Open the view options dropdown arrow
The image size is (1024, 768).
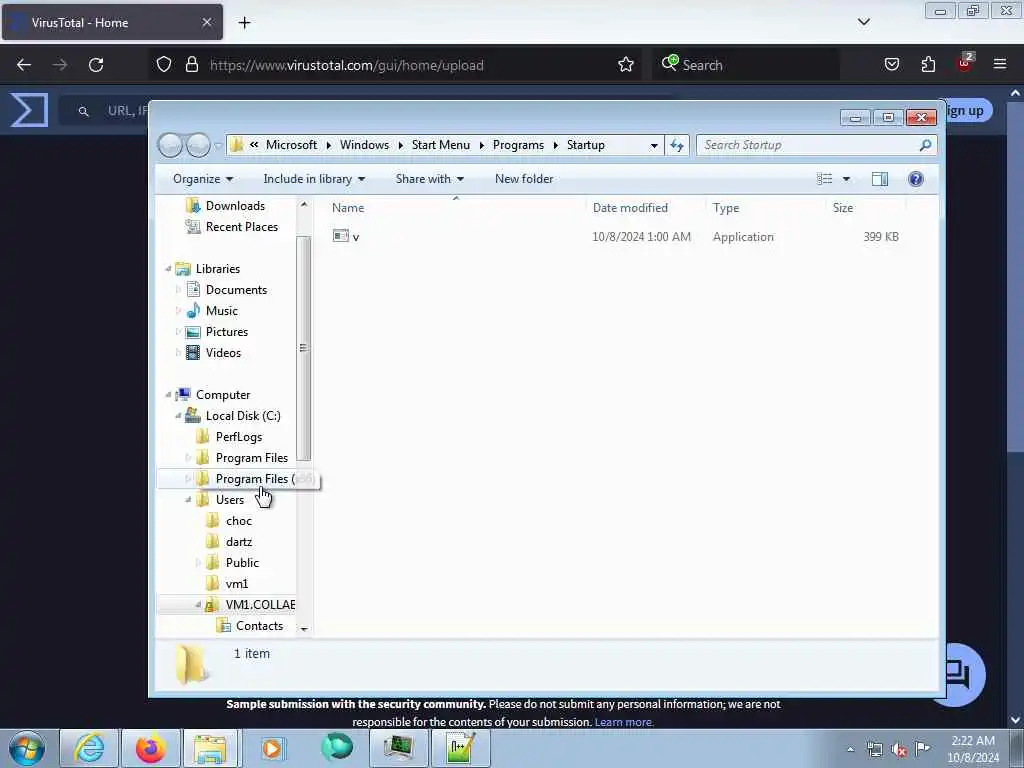846,179
